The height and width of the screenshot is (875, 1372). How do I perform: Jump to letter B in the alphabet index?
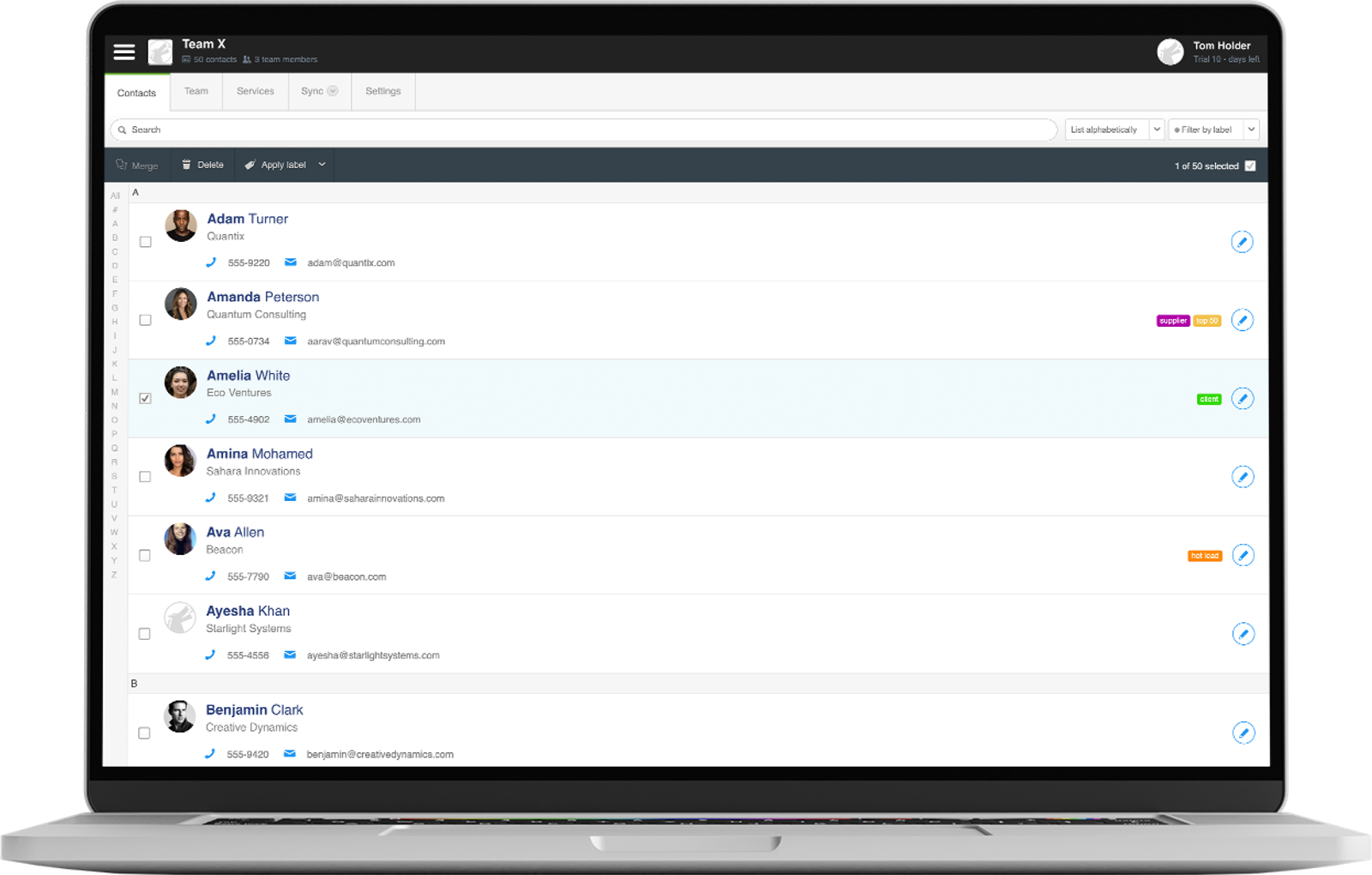coord(115,238)
